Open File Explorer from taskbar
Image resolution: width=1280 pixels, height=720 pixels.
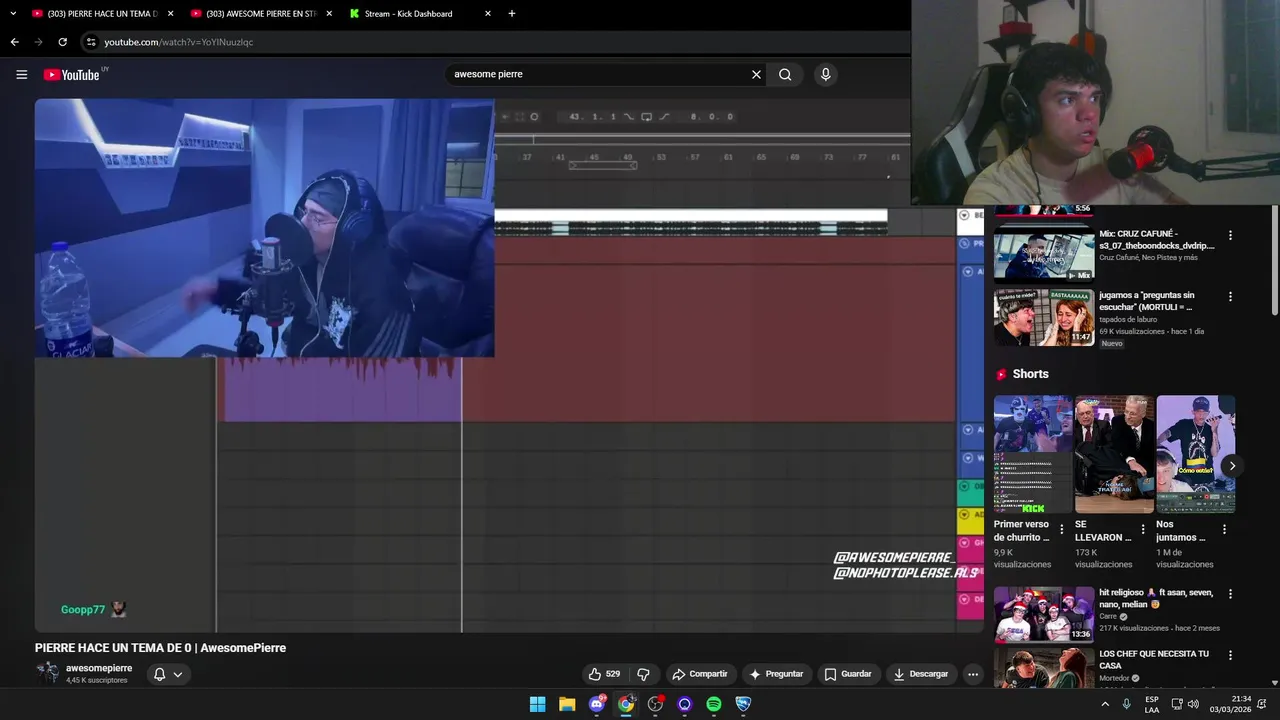(567, 704)
